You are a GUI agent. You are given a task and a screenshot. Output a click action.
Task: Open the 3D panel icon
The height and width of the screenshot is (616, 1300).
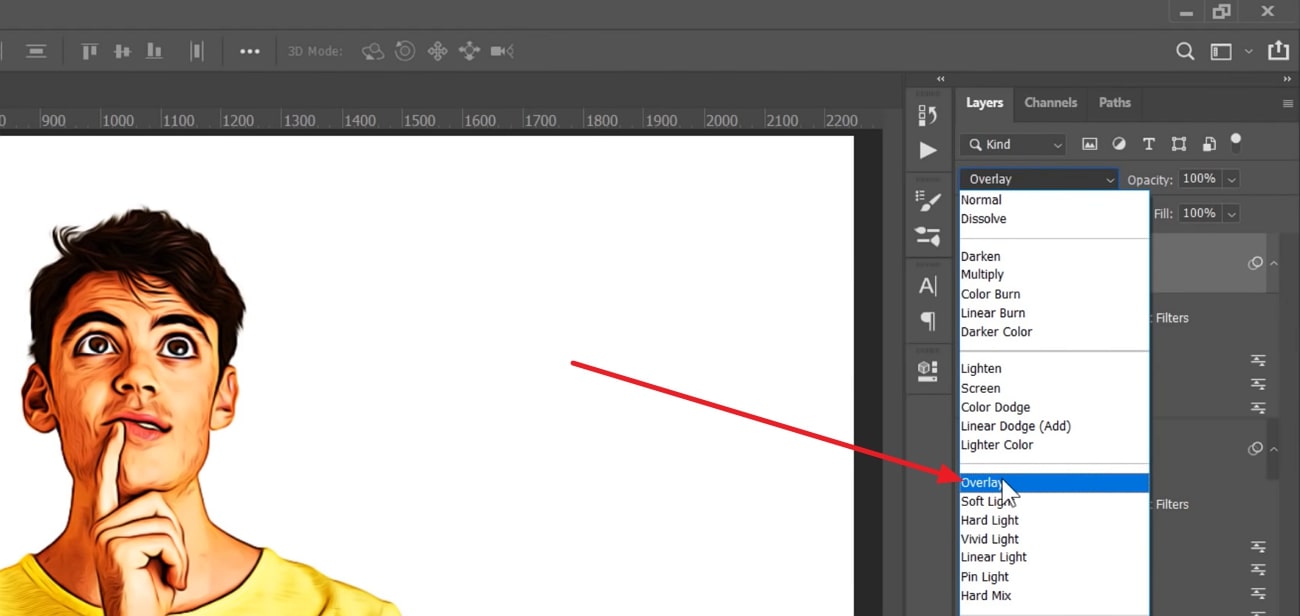click(x=928, y=370)
